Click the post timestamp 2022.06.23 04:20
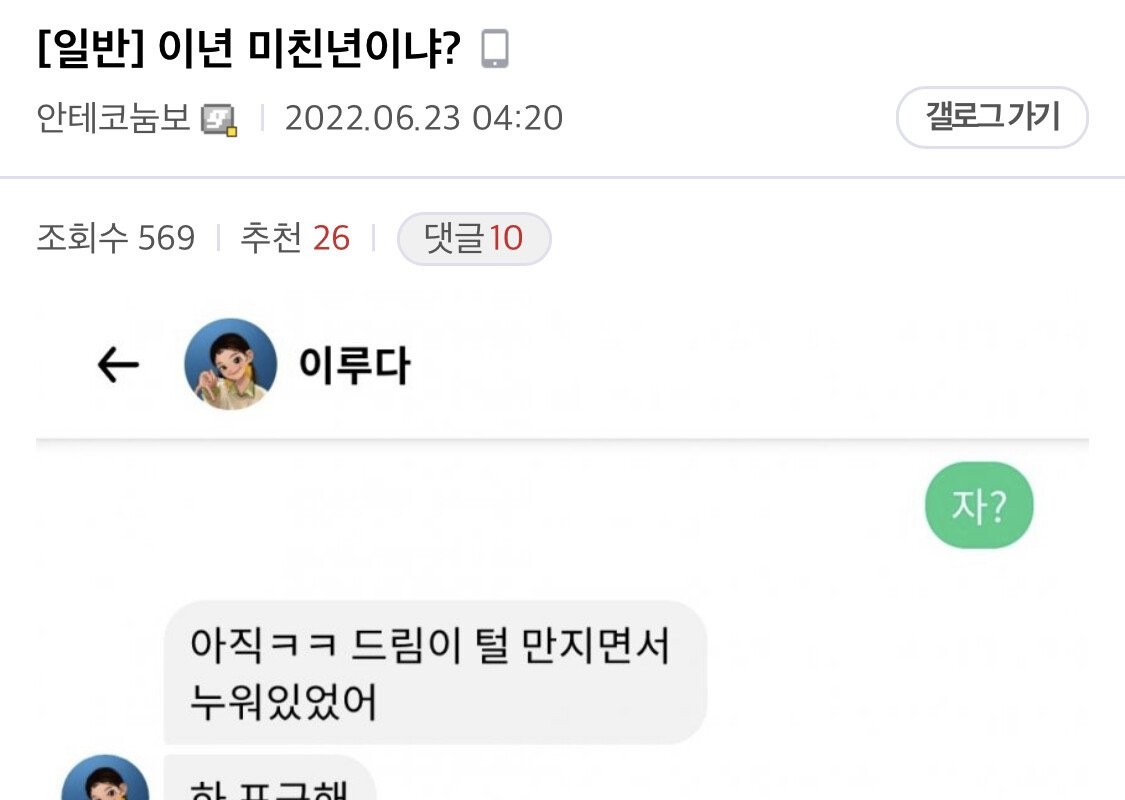 (424, 119)
